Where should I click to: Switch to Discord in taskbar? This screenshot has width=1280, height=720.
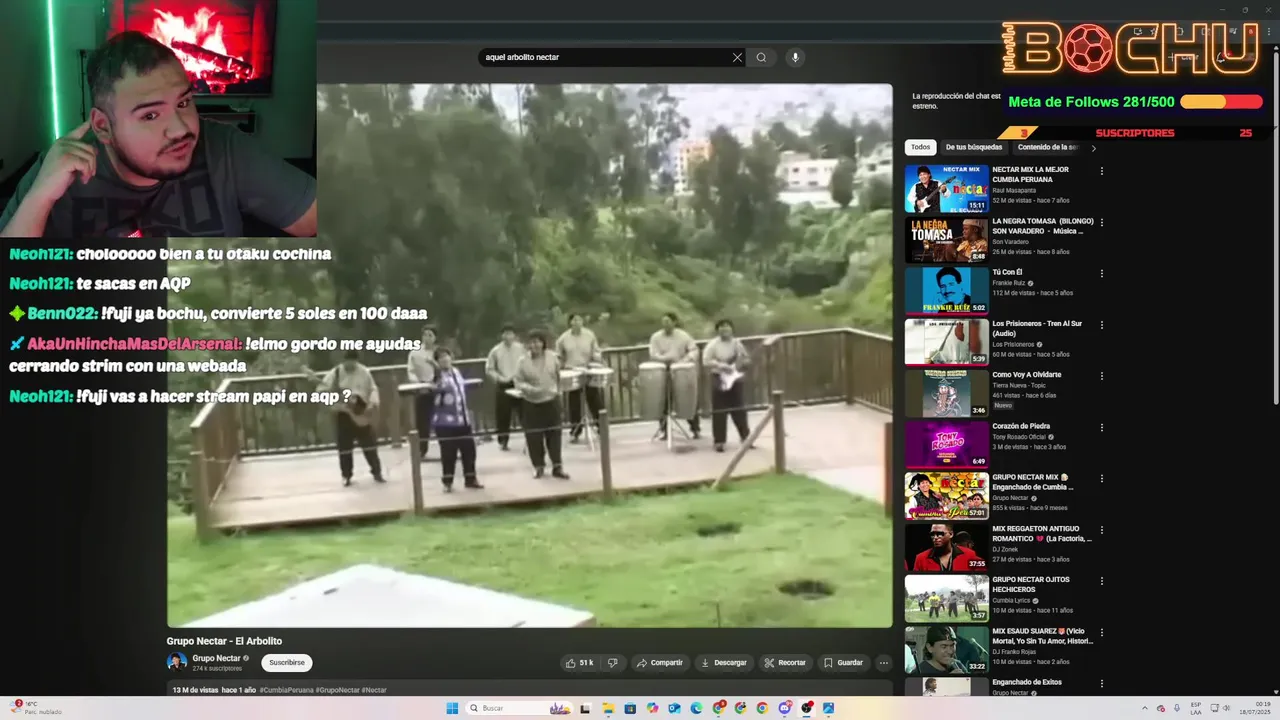(785, 708)
